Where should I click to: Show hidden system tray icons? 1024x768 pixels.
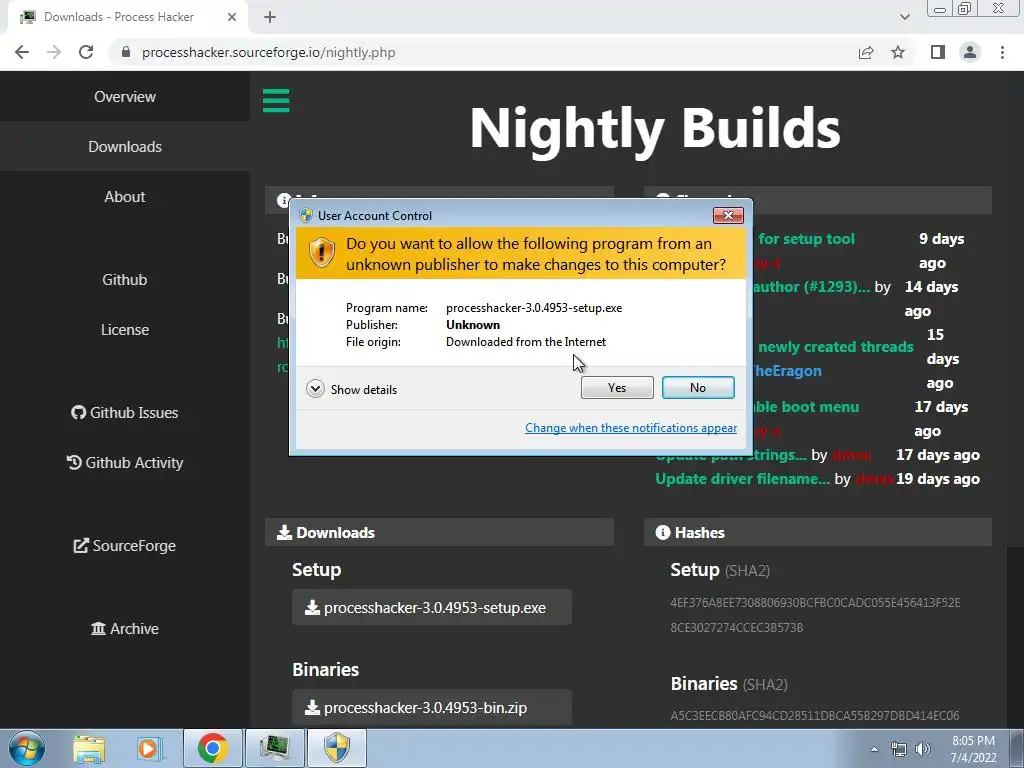tap(874, 749)
